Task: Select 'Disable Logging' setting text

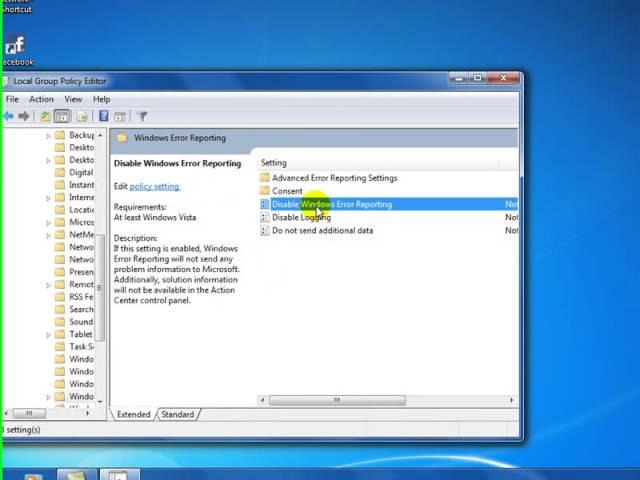Action: click(x=301, y=218)
